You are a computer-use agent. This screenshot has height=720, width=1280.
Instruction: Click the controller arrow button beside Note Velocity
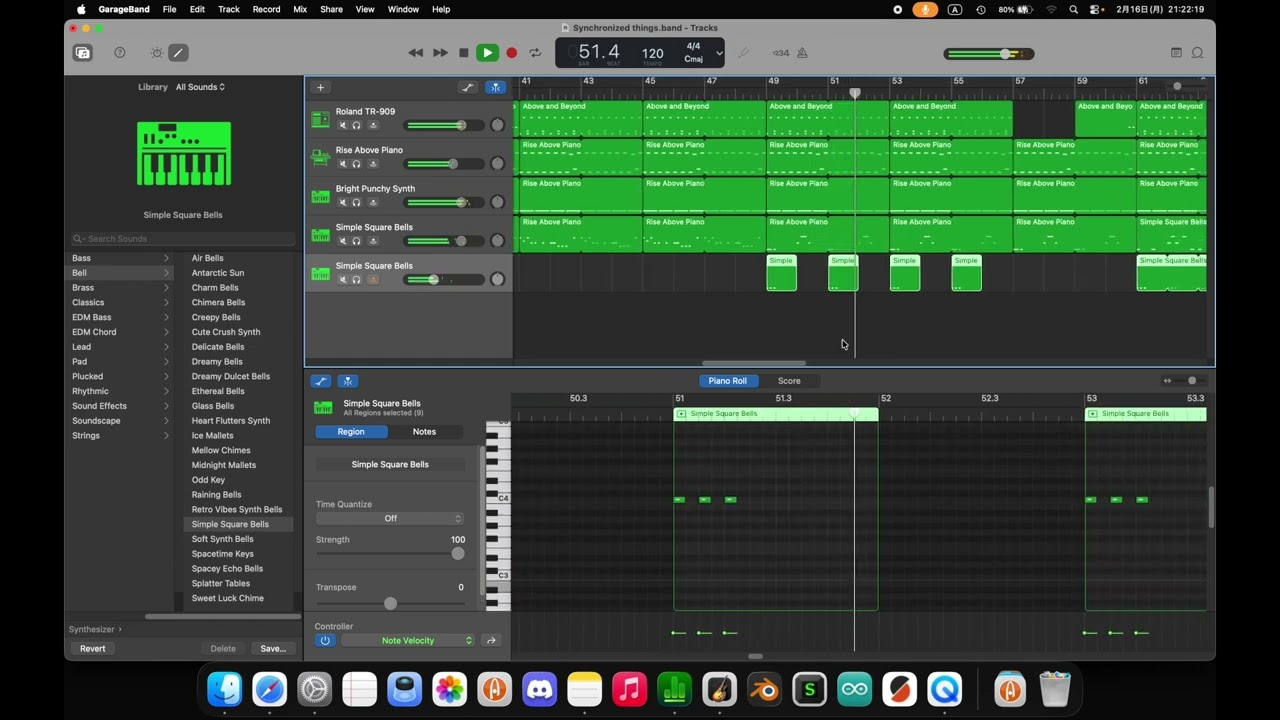(x=491, y=640)
